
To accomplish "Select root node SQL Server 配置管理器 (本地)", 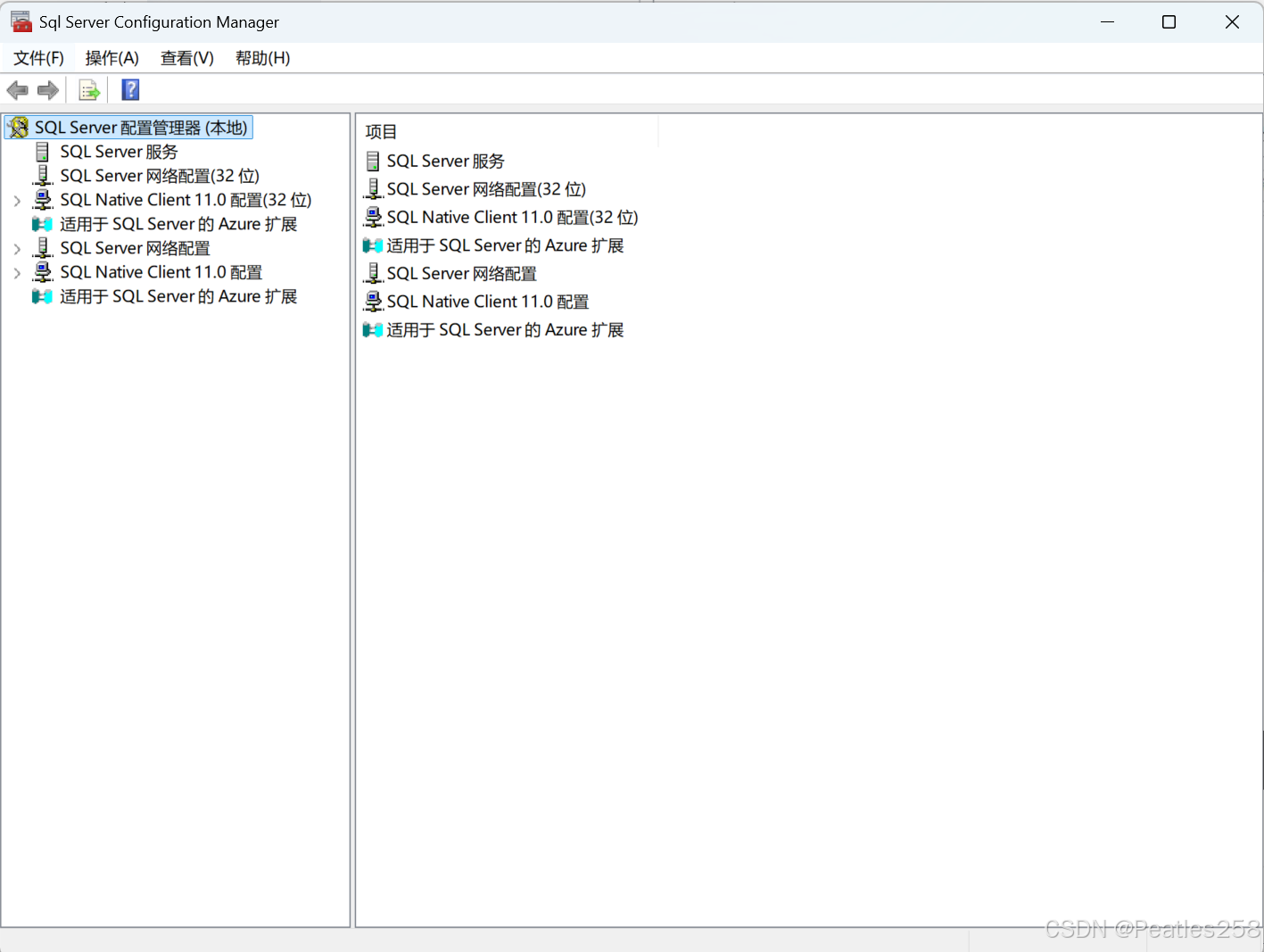I will click(129, 128).
